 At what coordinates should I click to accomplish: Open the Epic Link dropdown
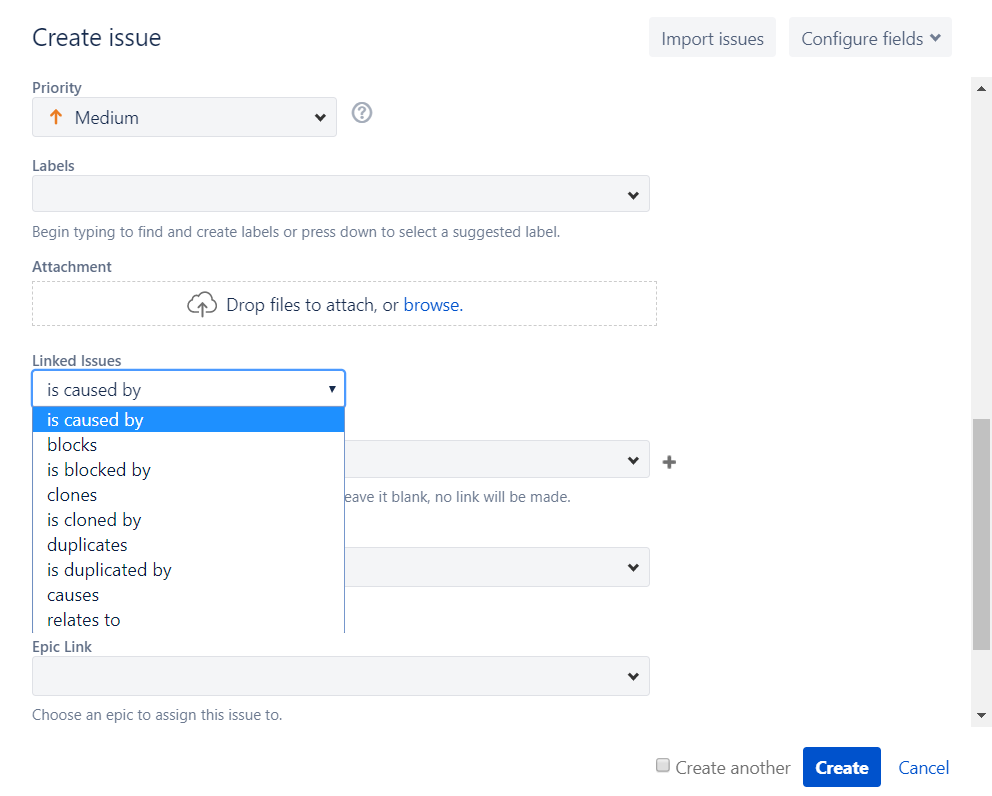[x=340, y=676]
